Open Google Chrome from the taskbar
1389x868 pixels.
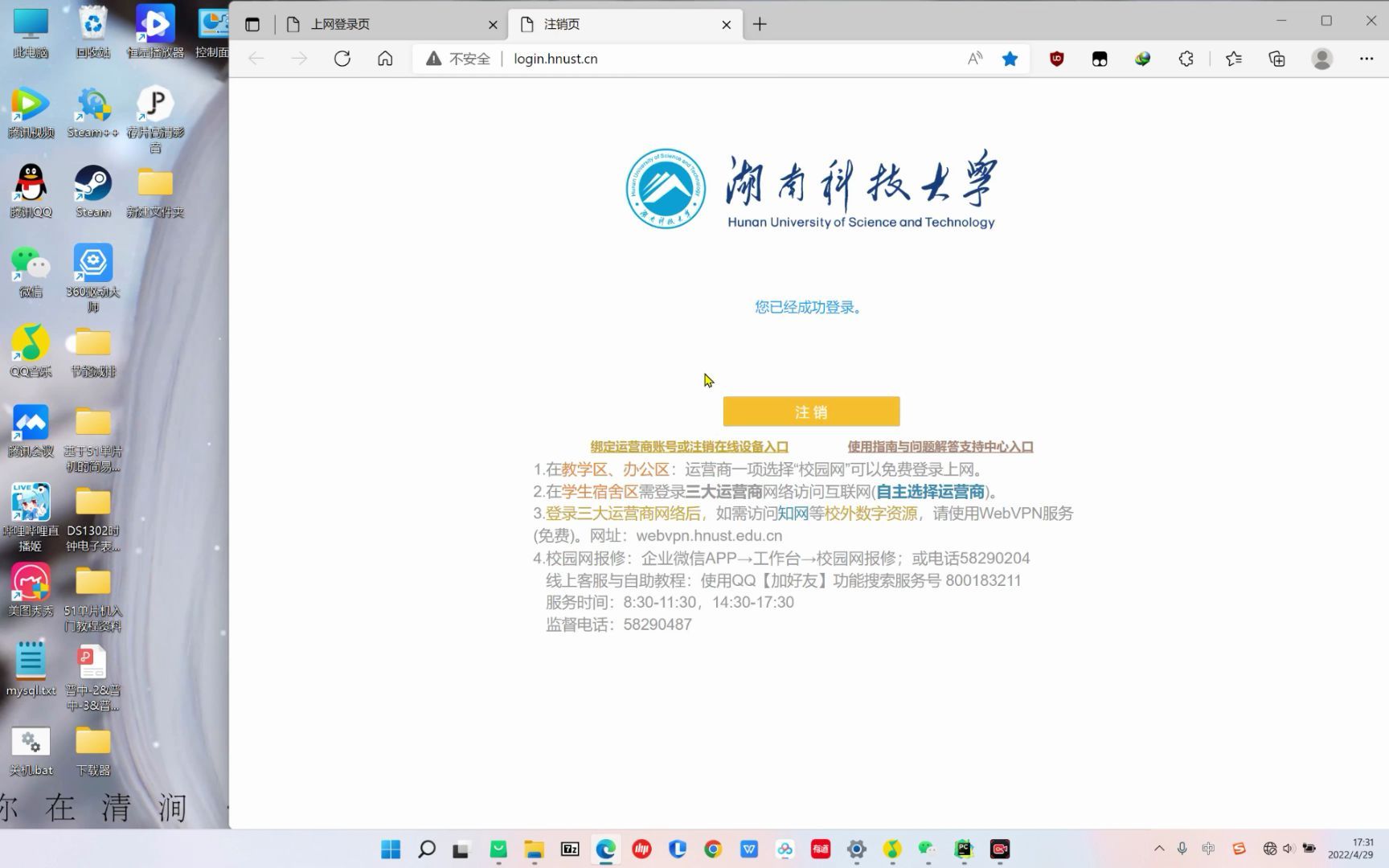(713, 849)
